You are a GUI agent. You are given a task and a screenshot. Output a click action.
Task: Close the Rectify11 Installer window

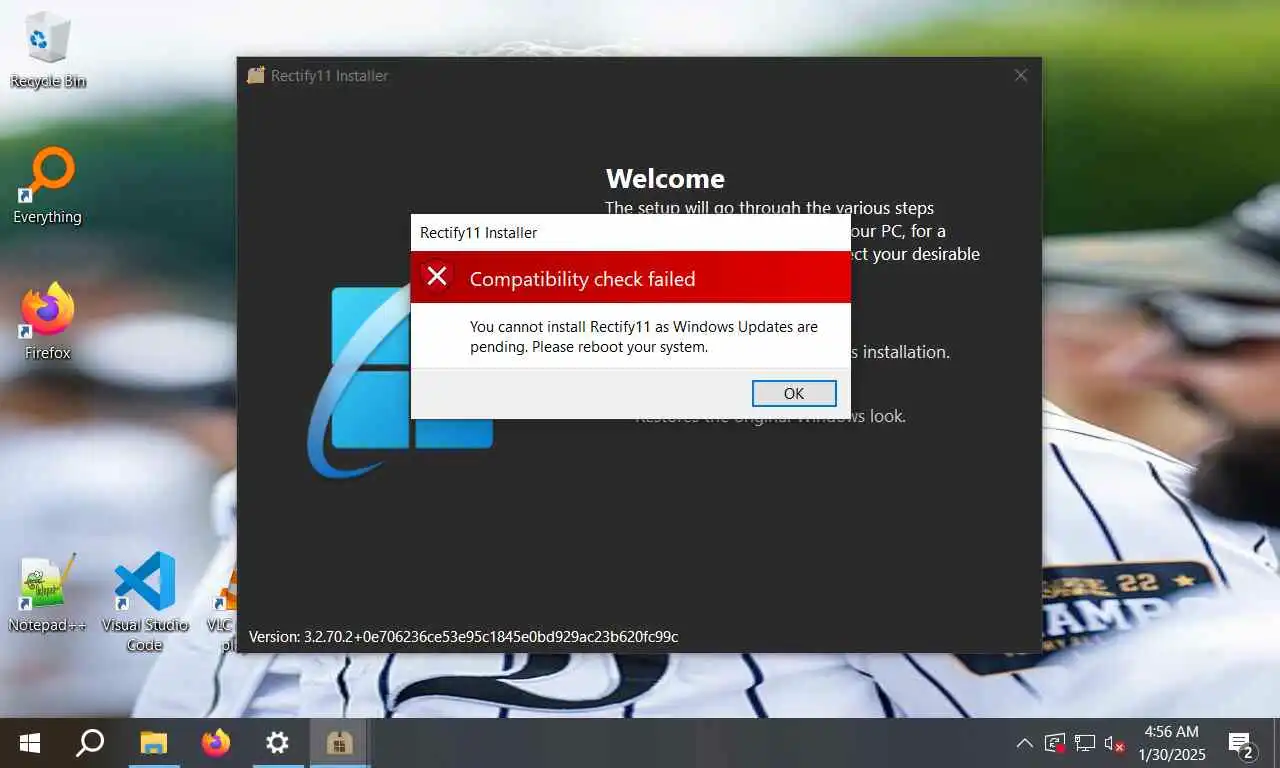1020,75
